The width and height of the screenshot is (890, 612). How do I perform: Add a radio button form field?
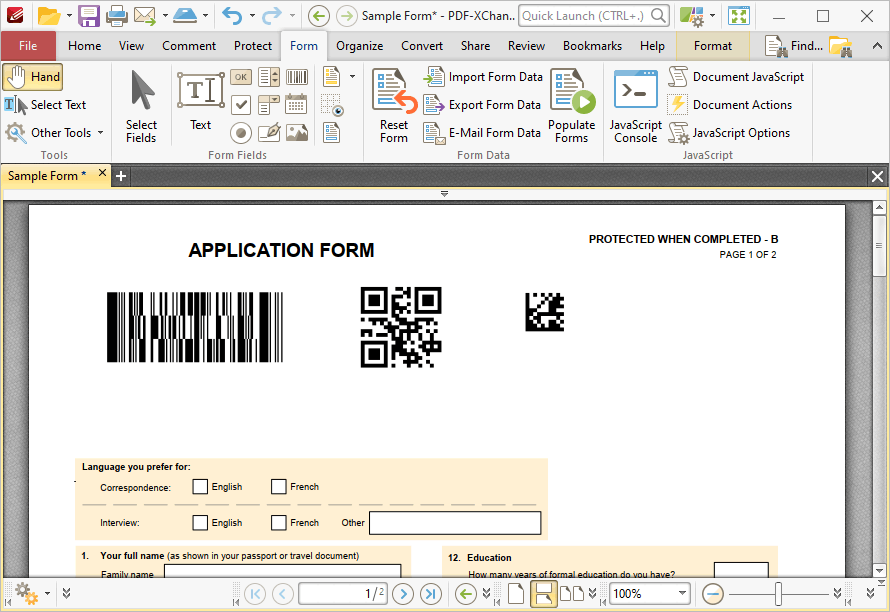[241, 133]
